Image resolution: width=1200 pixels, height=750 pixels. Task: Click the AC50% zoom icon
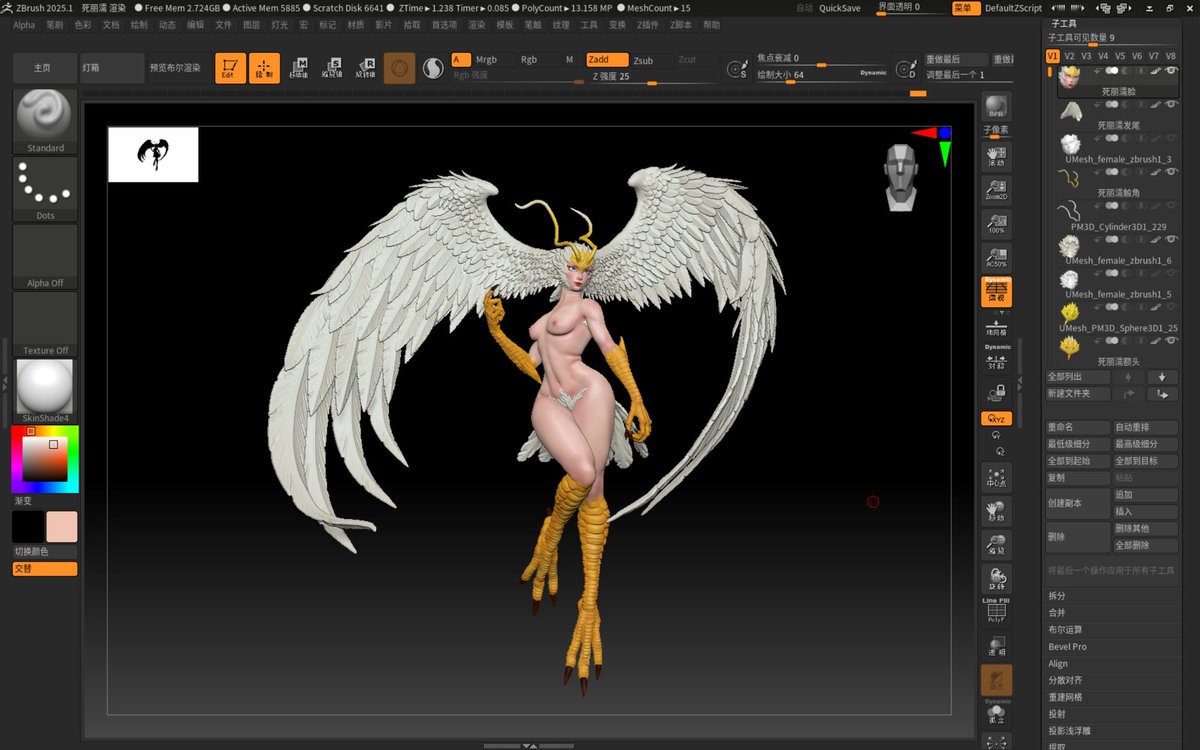pos(996,257)
